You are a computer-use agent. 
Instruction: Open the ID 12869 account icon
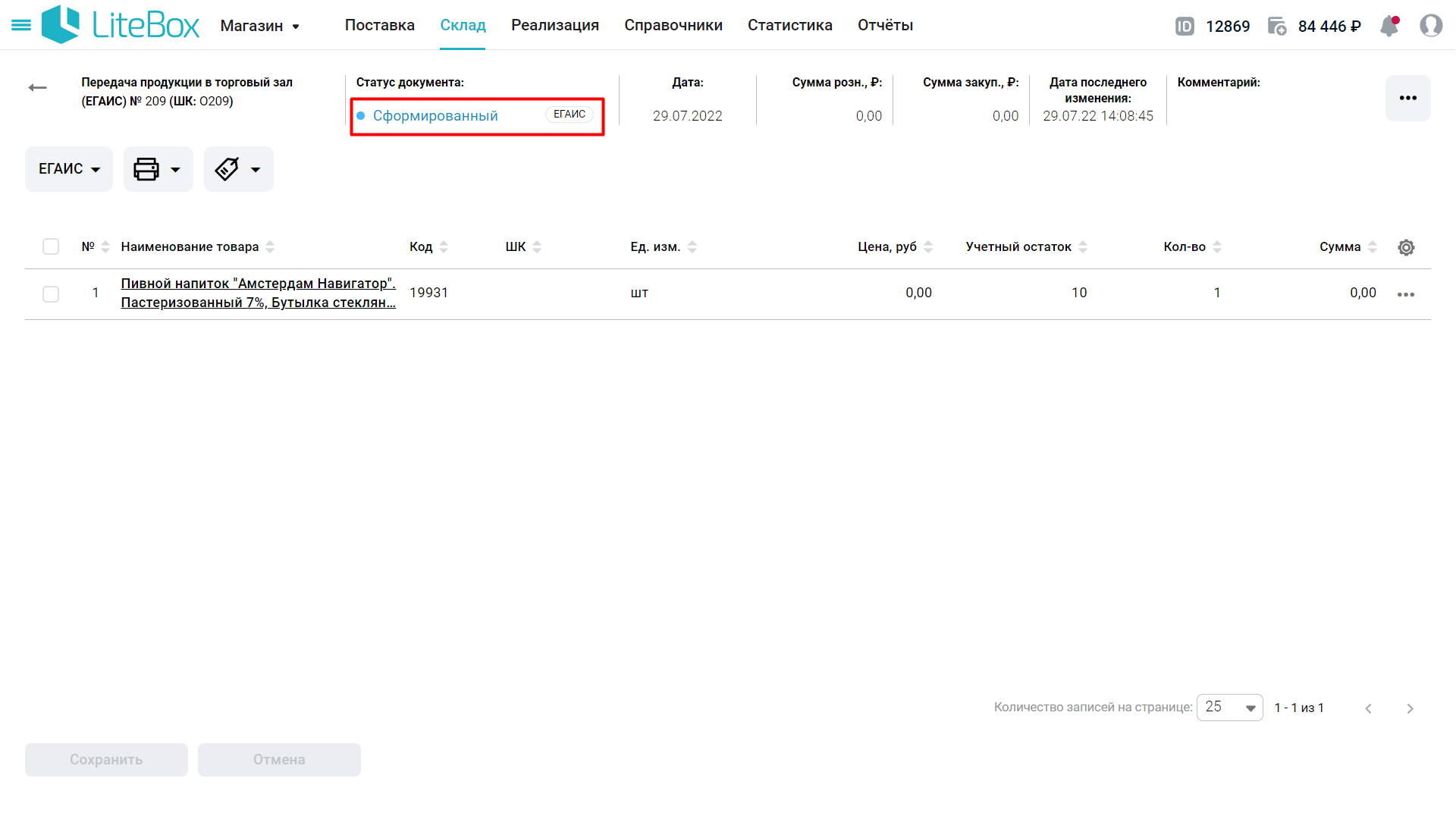(1185, 27)
